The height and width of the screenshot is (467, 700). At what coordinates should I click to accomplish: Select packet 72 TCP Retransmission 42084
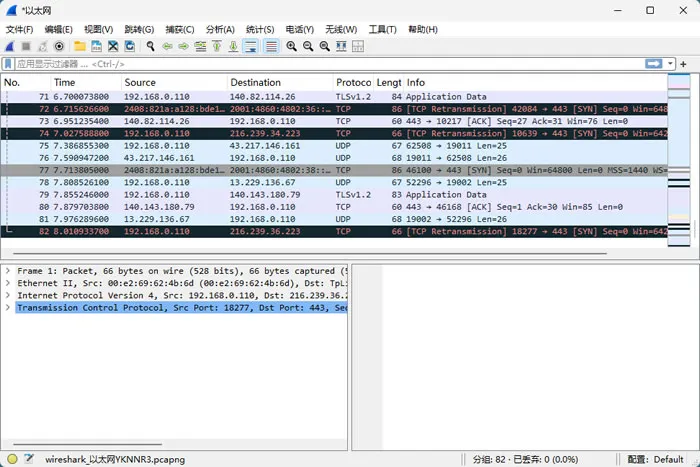click(334, 109)
